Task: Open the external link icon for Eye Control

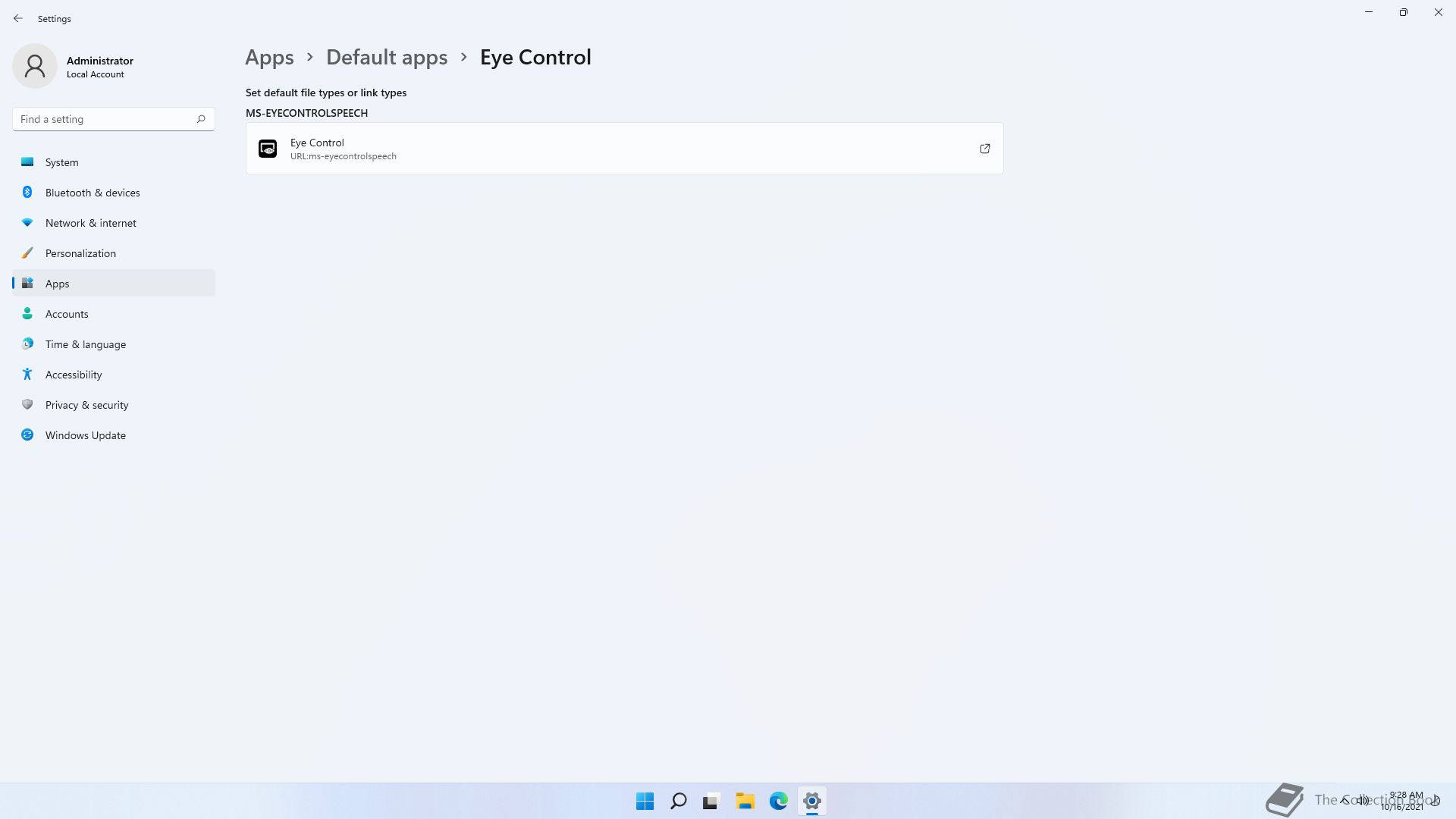Action: 985,149
